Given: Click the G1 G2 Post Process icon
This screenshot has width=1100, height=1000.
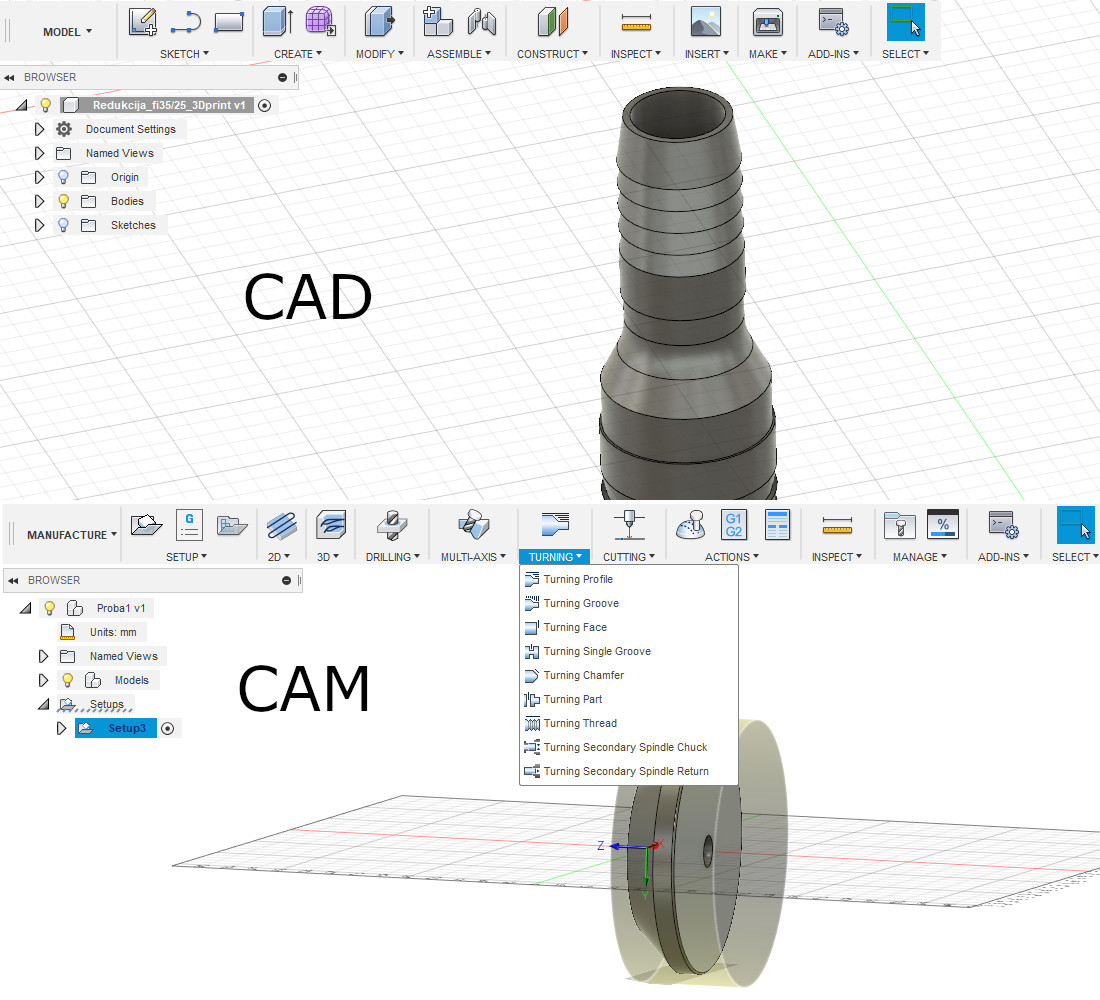Looking at the screenshot, I should (x=733, y=524).
